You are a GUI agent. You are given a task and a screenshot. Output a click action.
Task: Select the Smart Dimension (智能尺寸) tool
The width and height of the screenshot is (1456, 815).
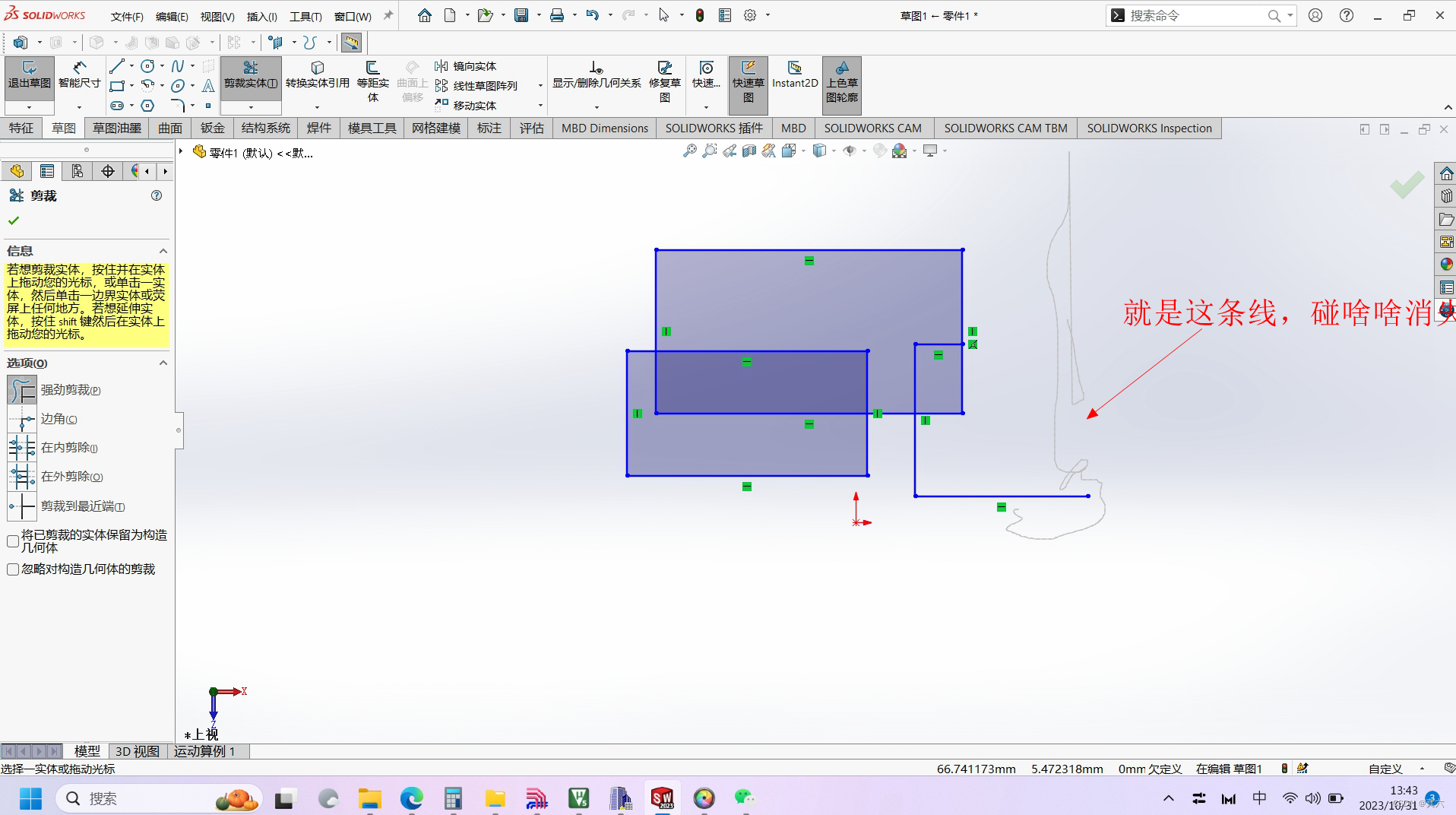(80, 75)
